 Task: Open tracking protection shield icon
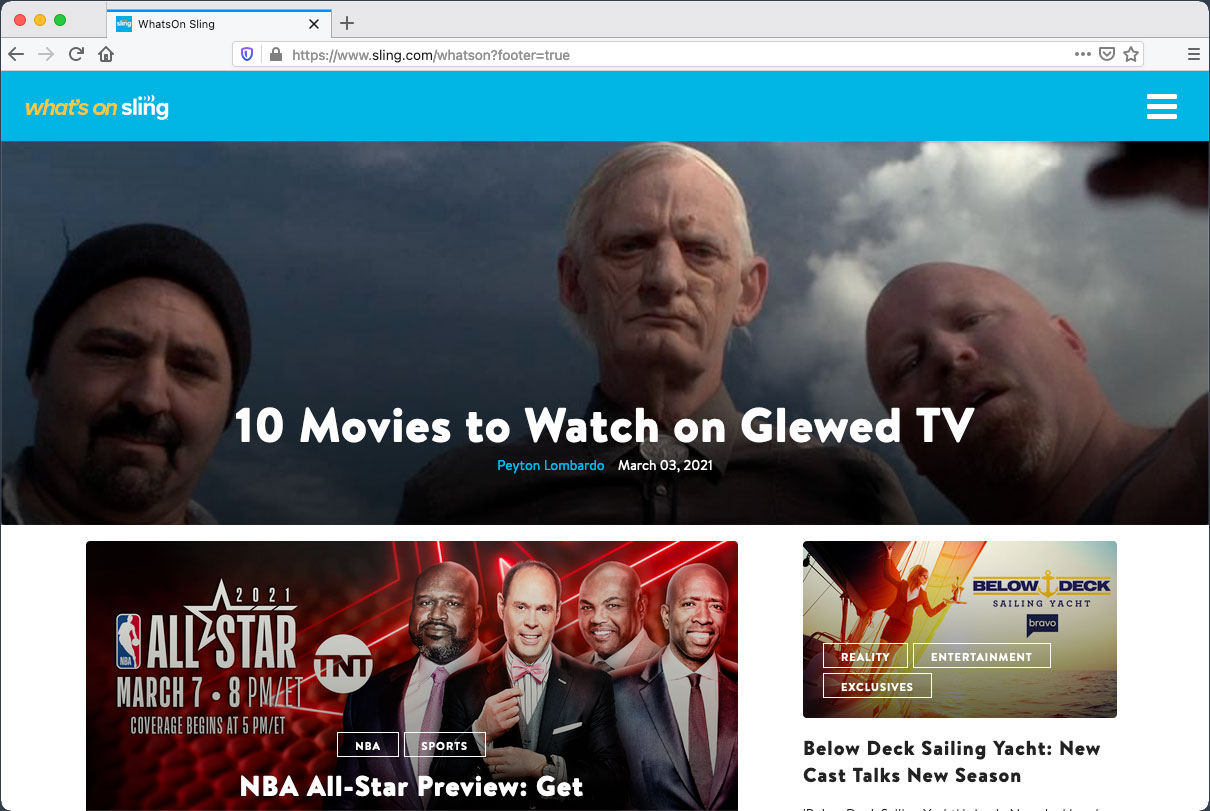tap(248, 55)
